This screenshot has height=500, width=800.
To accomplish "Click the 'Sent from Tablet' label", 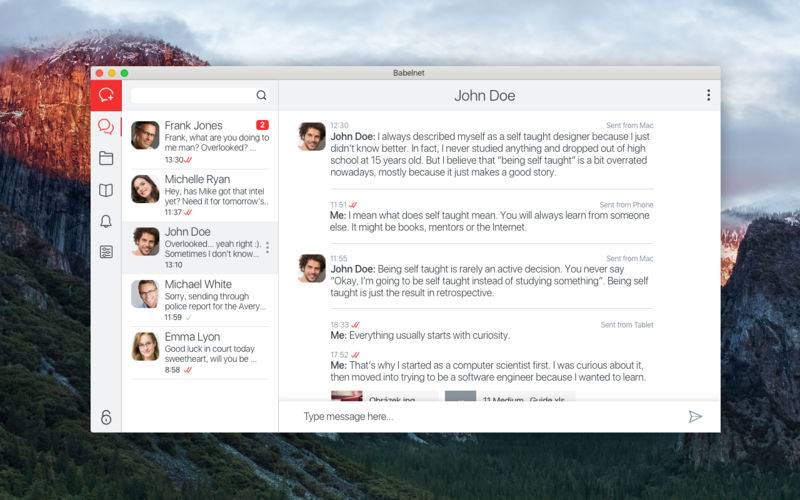I will tap(627, 324).
